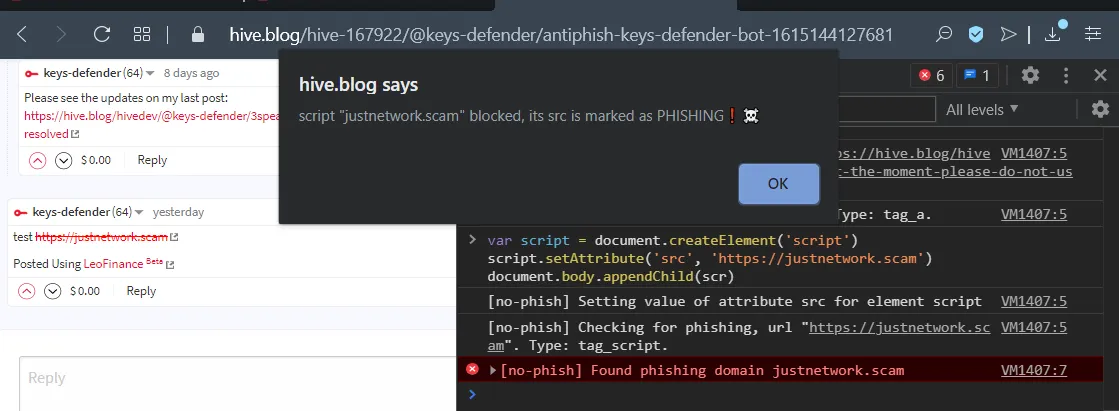
Task: Open the All levels log dropdown
Action: (982, 110)
